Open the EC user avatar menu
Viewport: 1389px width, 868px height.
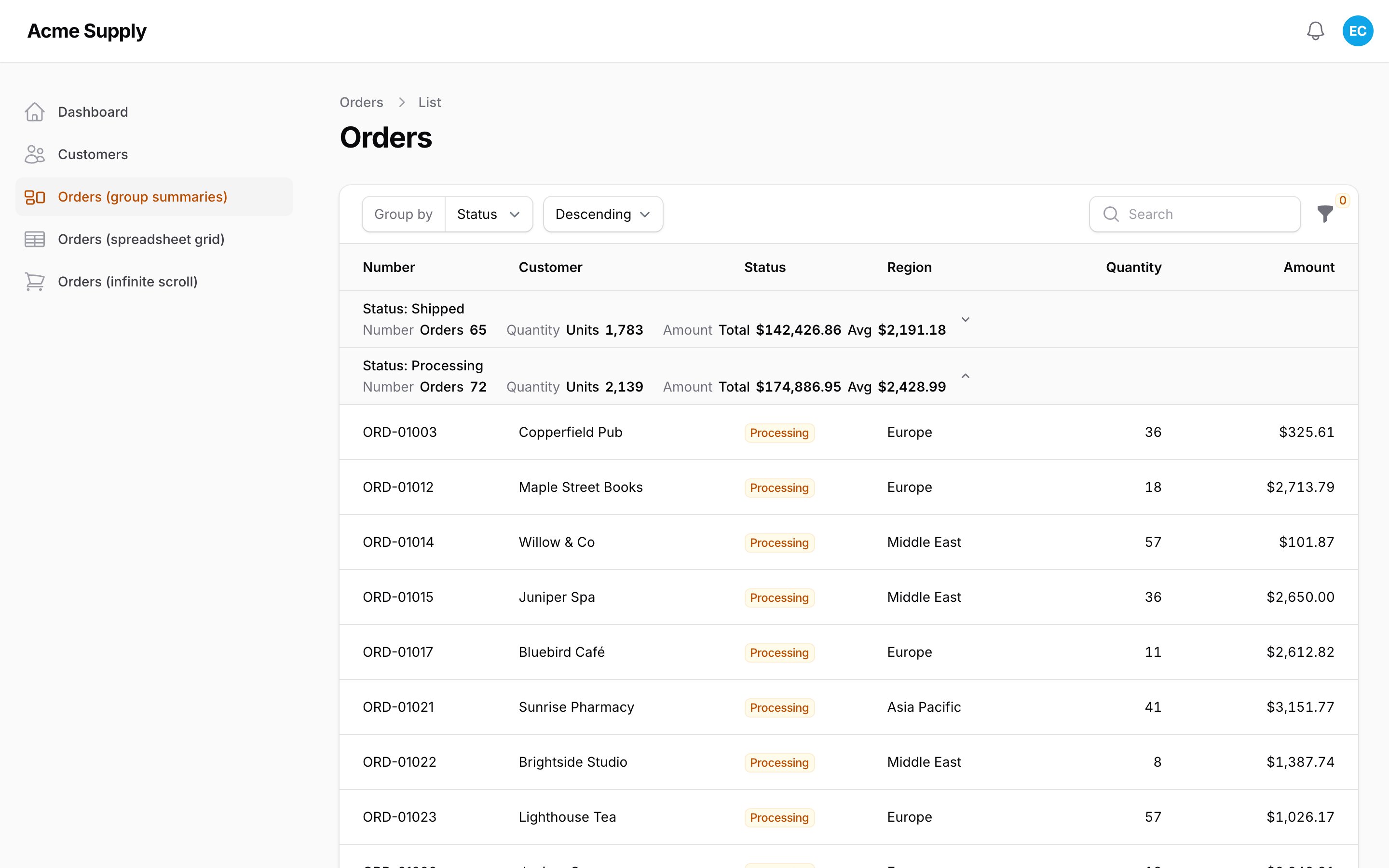coord(1358,31)
